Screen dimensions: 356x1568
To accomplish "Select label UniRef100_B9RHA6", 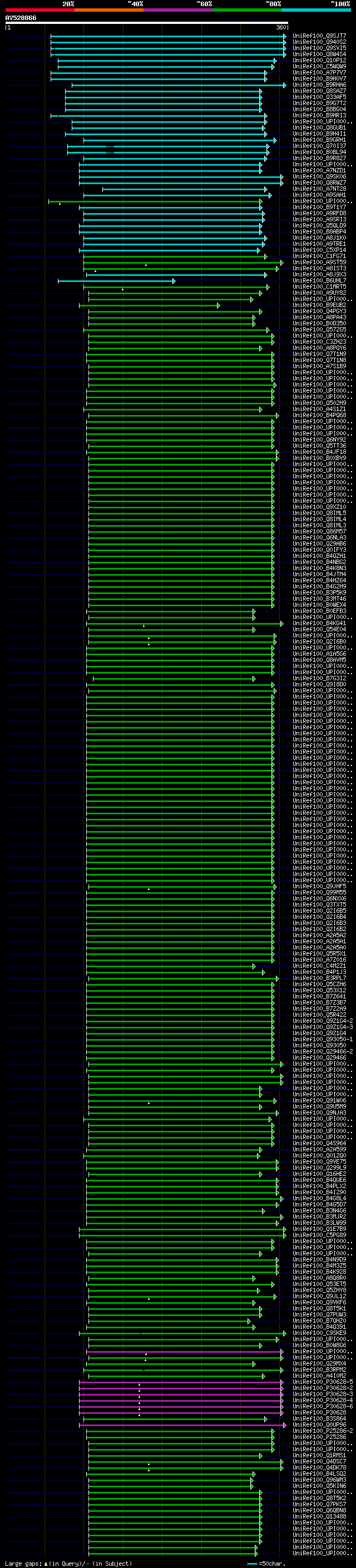I will coord(319,85).
